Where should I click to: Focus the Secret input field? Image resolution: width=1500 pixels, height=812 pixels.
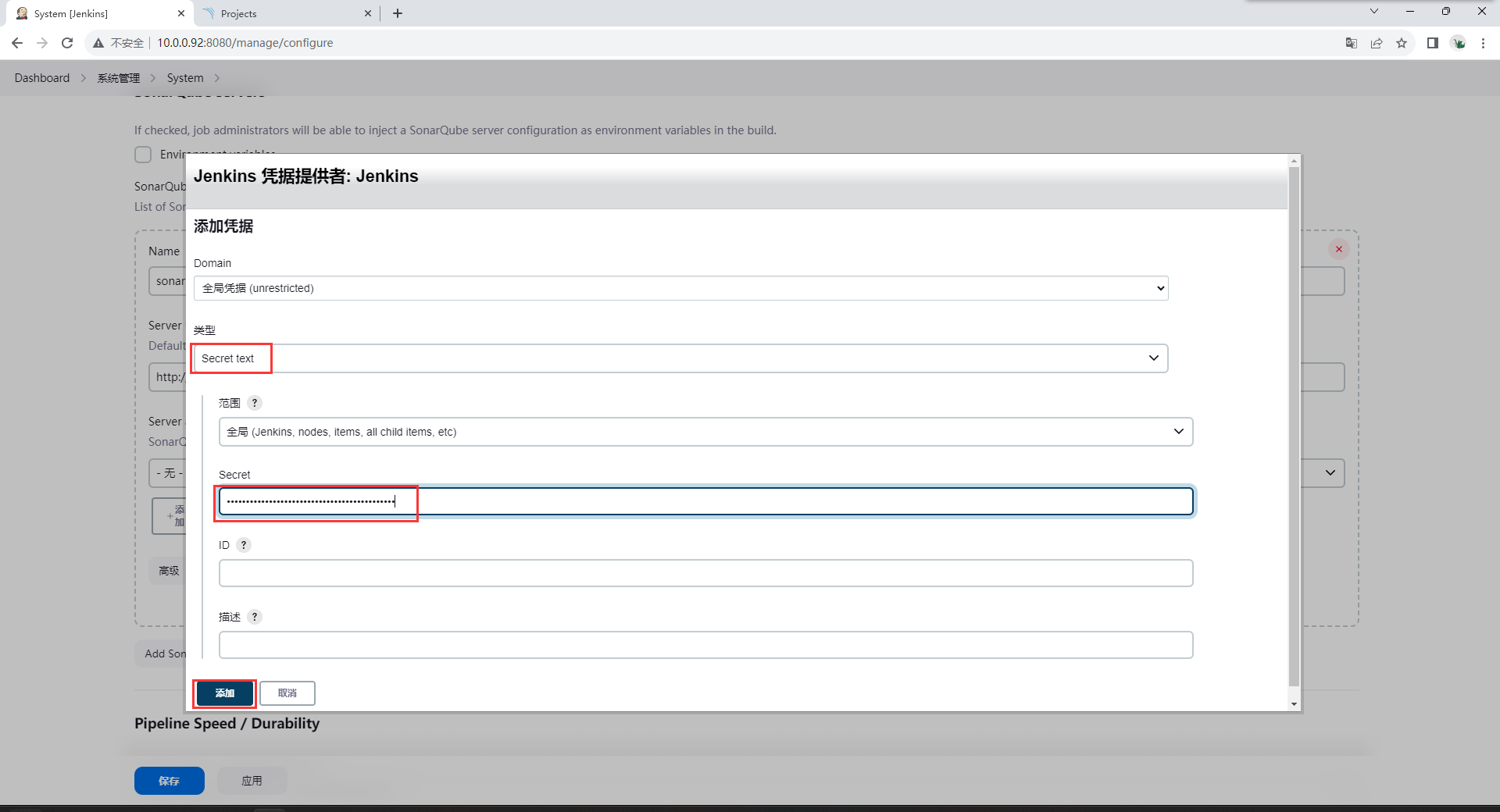(705, 501)
